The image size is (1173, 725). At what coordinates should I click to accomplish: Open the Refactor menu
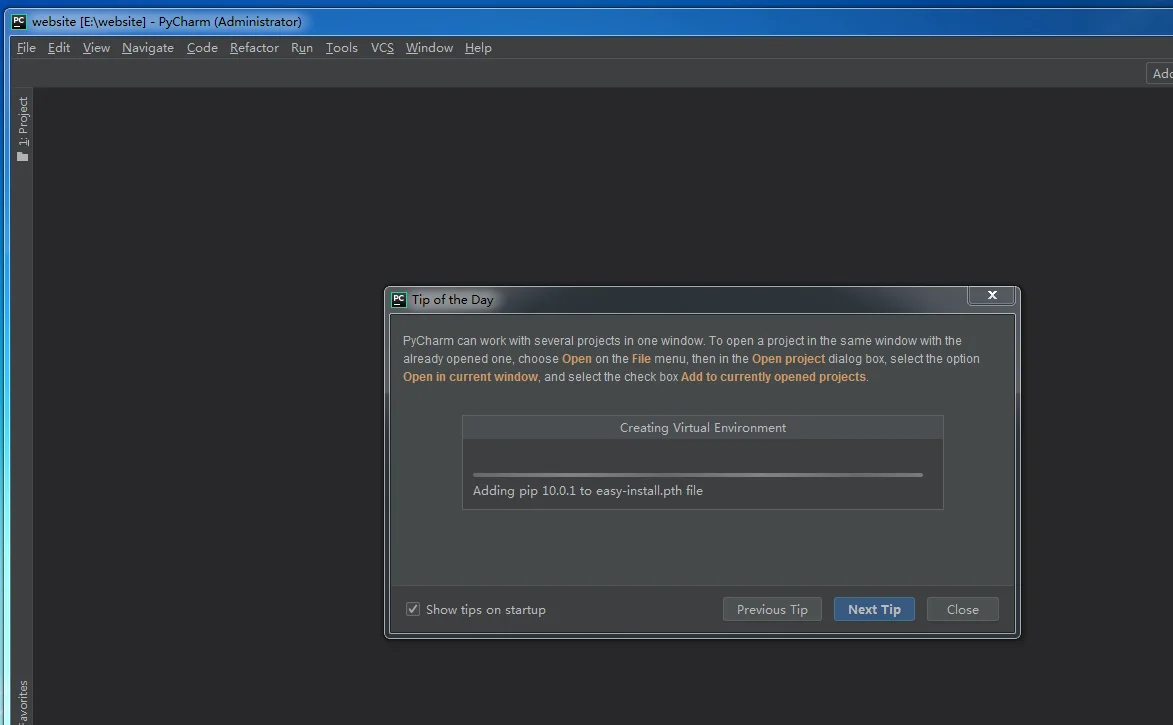pos(254,48)
